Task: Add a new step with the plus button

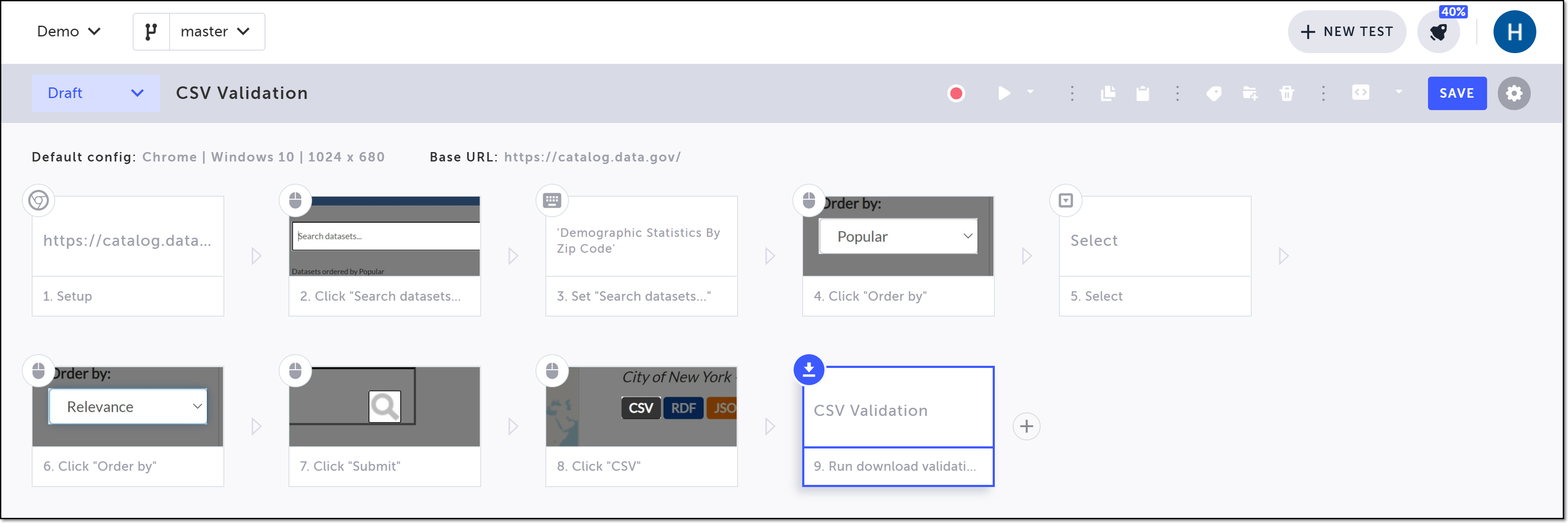Action: (x=1026, y=426)
